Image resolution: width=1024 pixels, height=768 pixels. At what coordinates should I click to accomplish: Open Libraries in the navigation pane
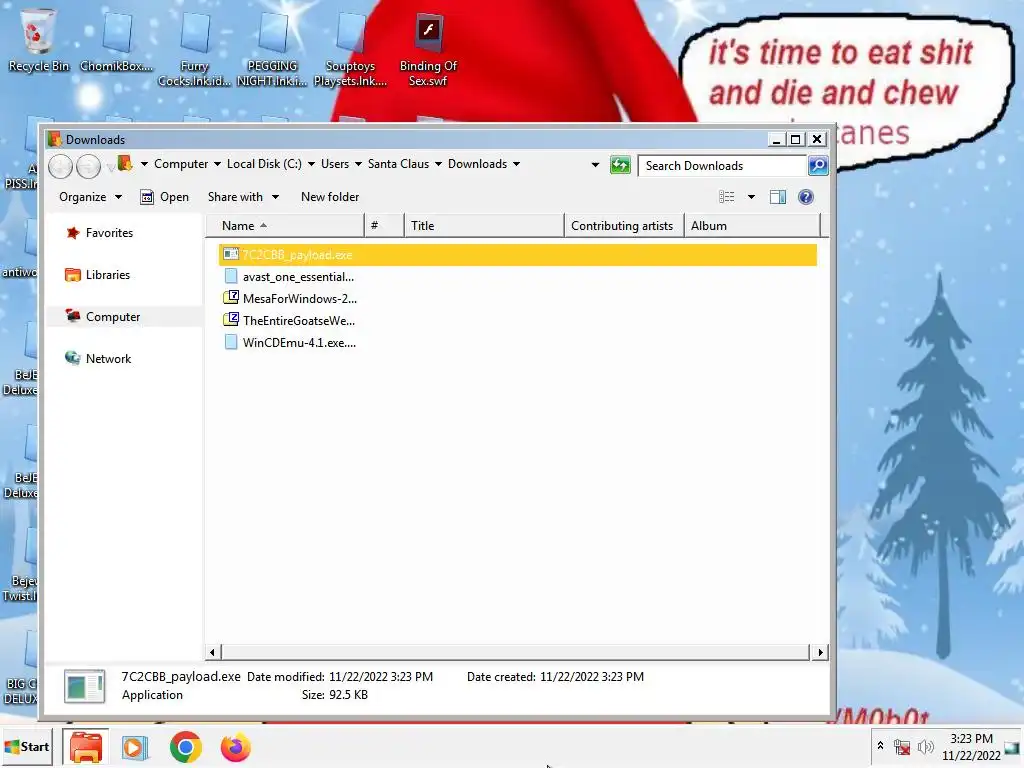98,275
